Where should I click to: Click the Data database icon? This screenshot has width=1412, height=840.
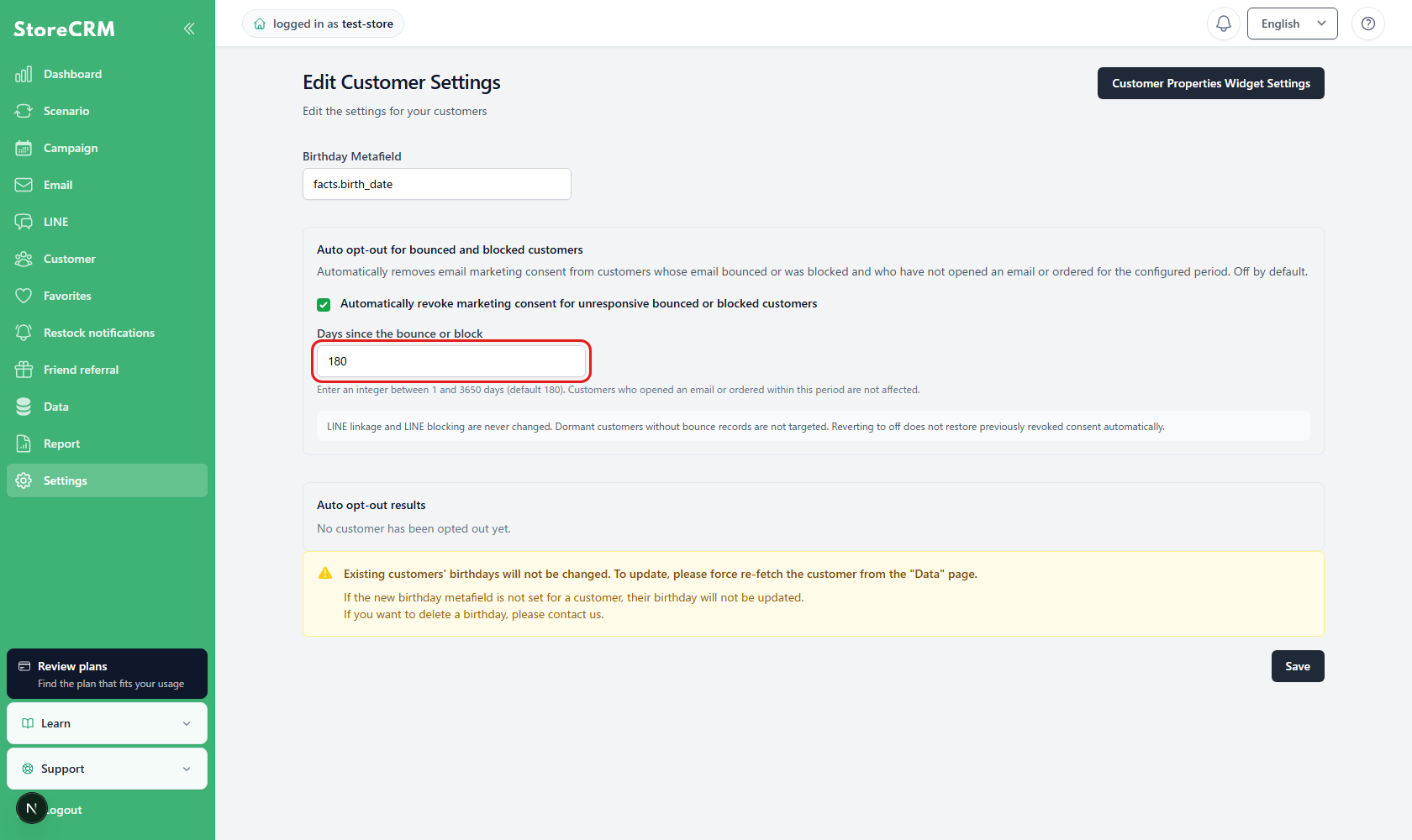click(24, 407)
